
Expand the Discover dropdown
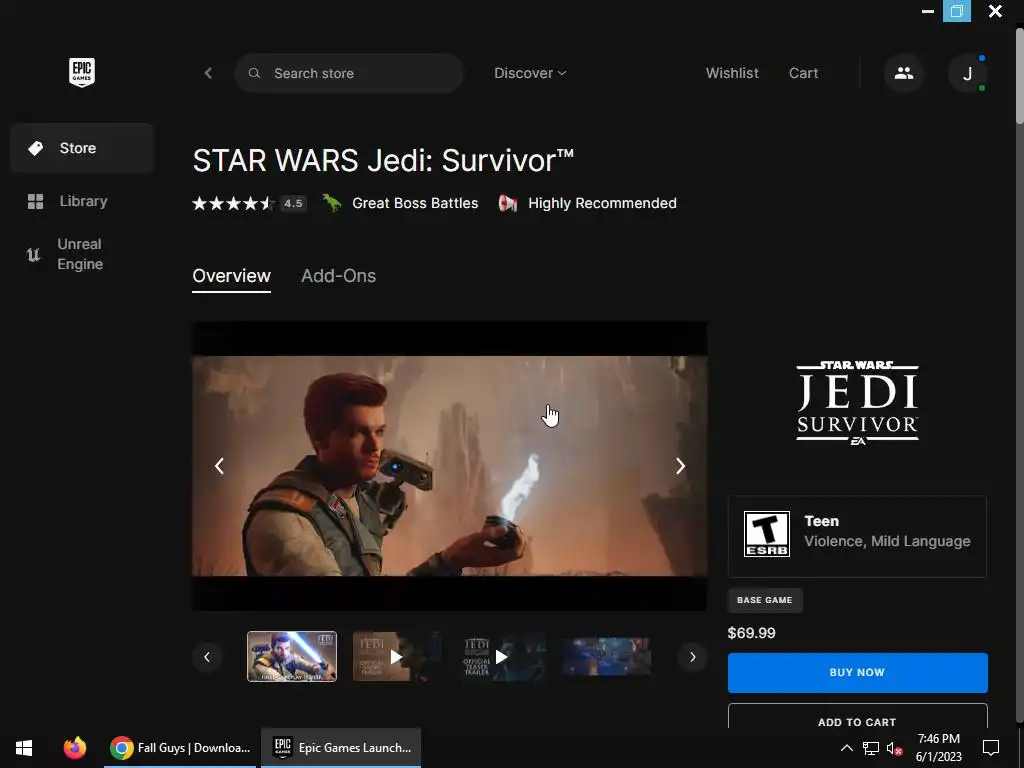click(530, 73)
